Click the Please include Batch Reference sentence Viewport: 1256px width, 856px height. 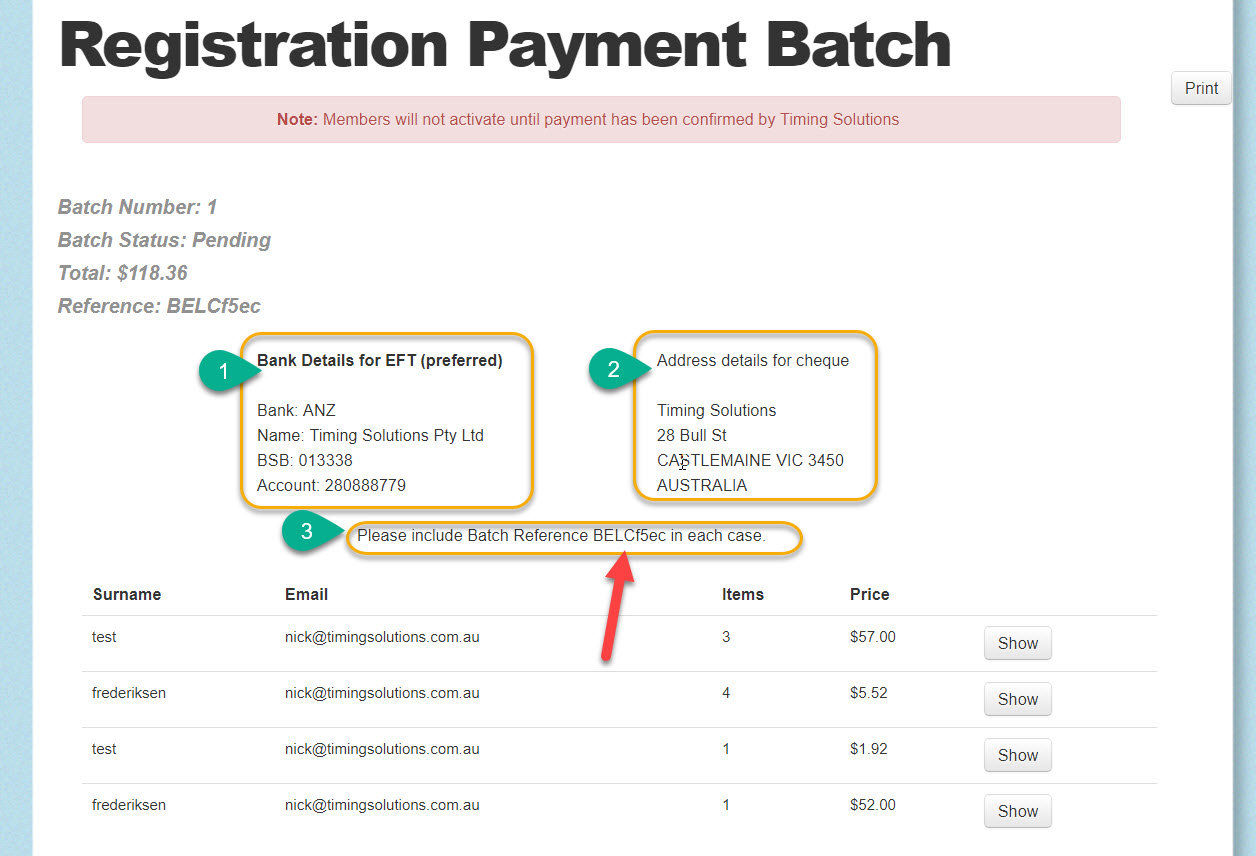561,535
